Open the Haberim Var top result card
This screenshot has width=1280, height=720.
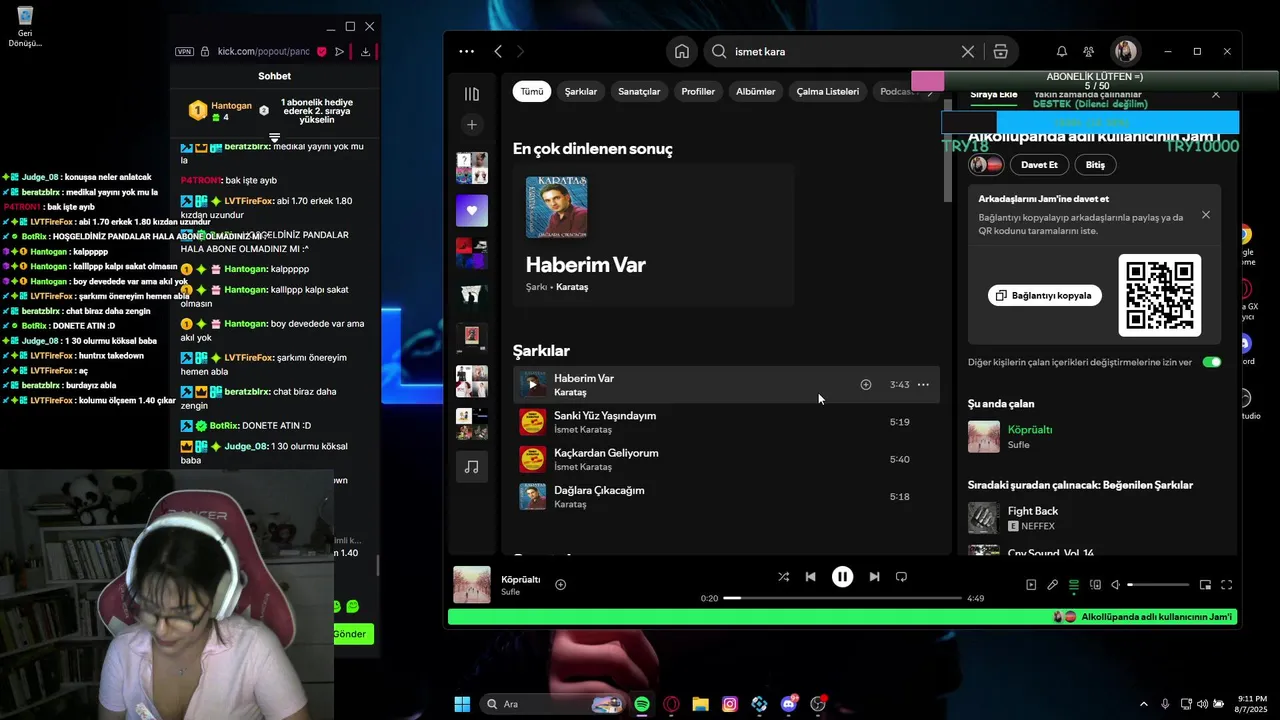pyautogui.click(x=654, y=235)
